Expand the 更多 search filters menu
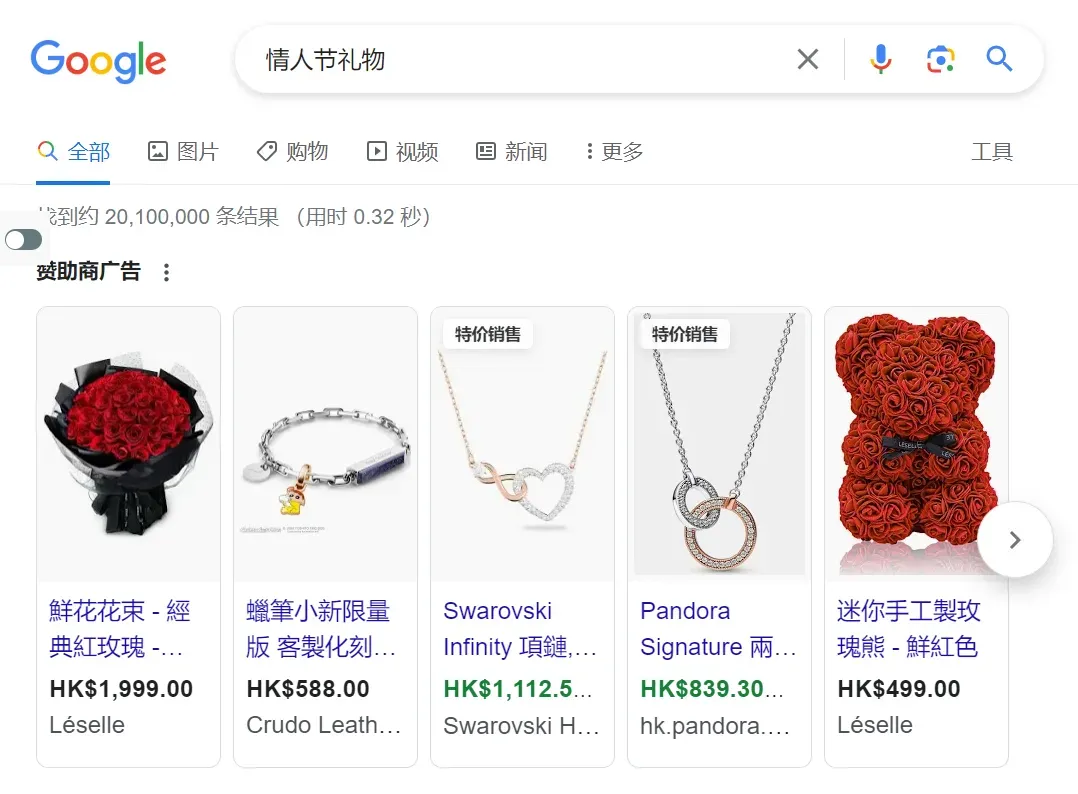Screen dimensions: 1078x794 tap(615, 151)
